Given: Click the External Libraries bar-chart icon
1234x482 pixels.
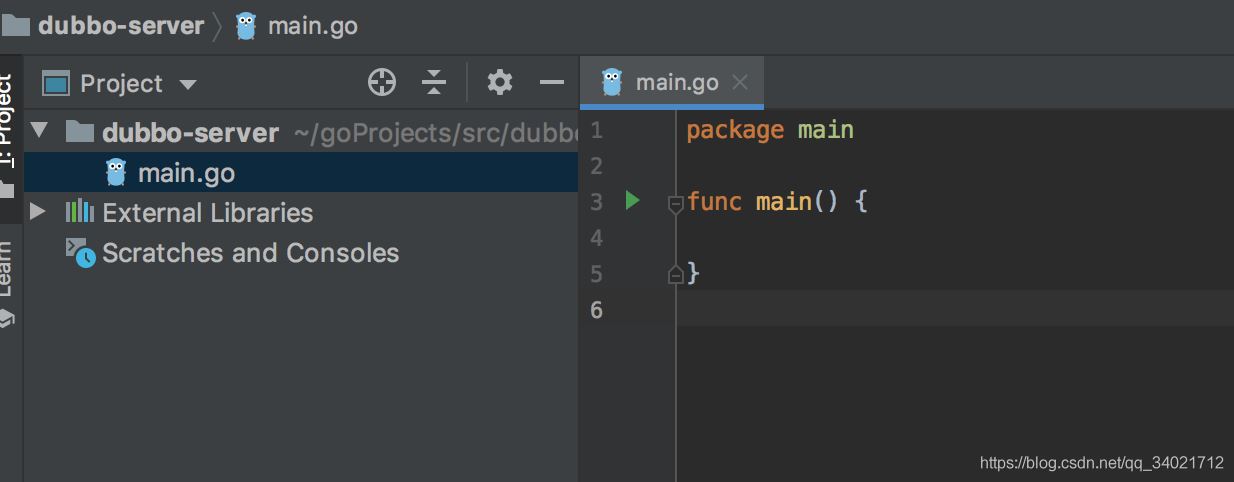Looking at the screenshot, I should pos(80,212).
